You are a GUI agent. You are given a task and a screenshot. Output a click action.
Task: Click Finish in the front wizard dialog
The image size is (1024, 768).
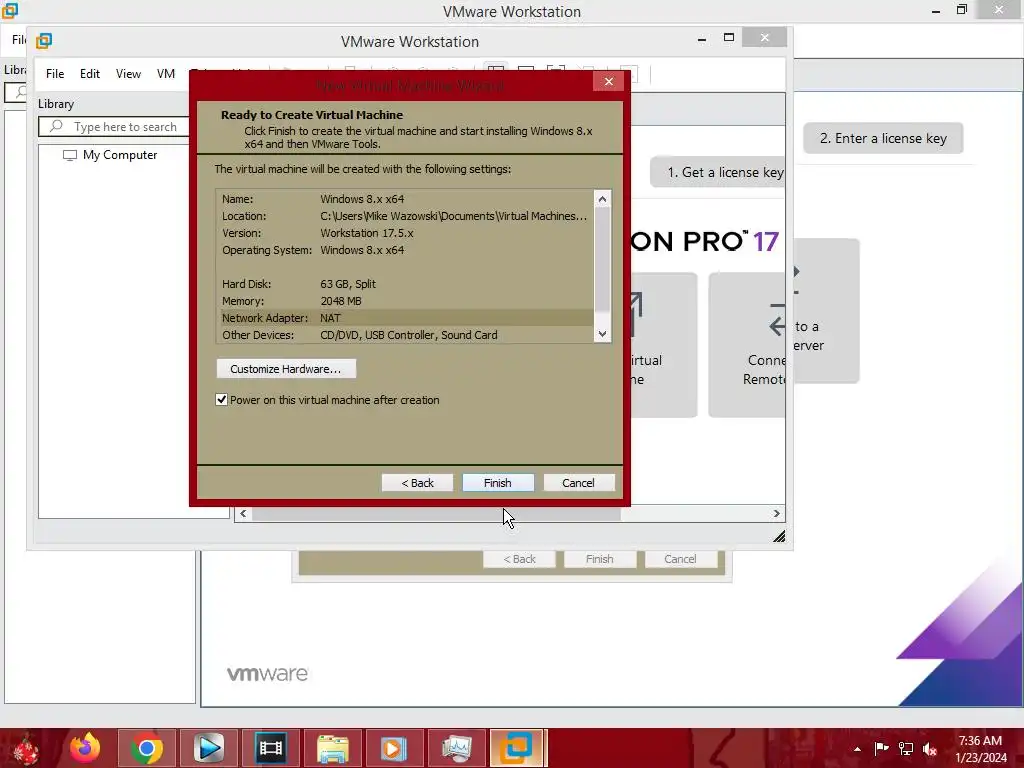pos(498,483)
